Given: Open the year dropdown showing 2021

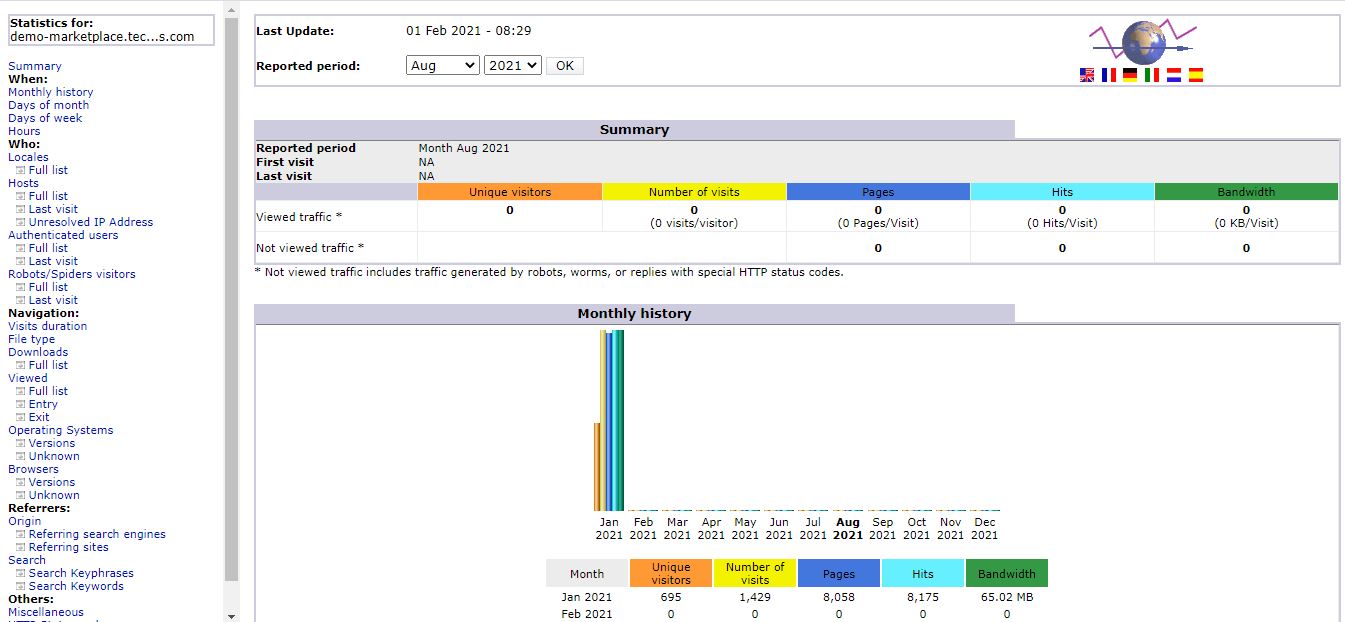Looking at the screenshot, I should click(512, 65).
